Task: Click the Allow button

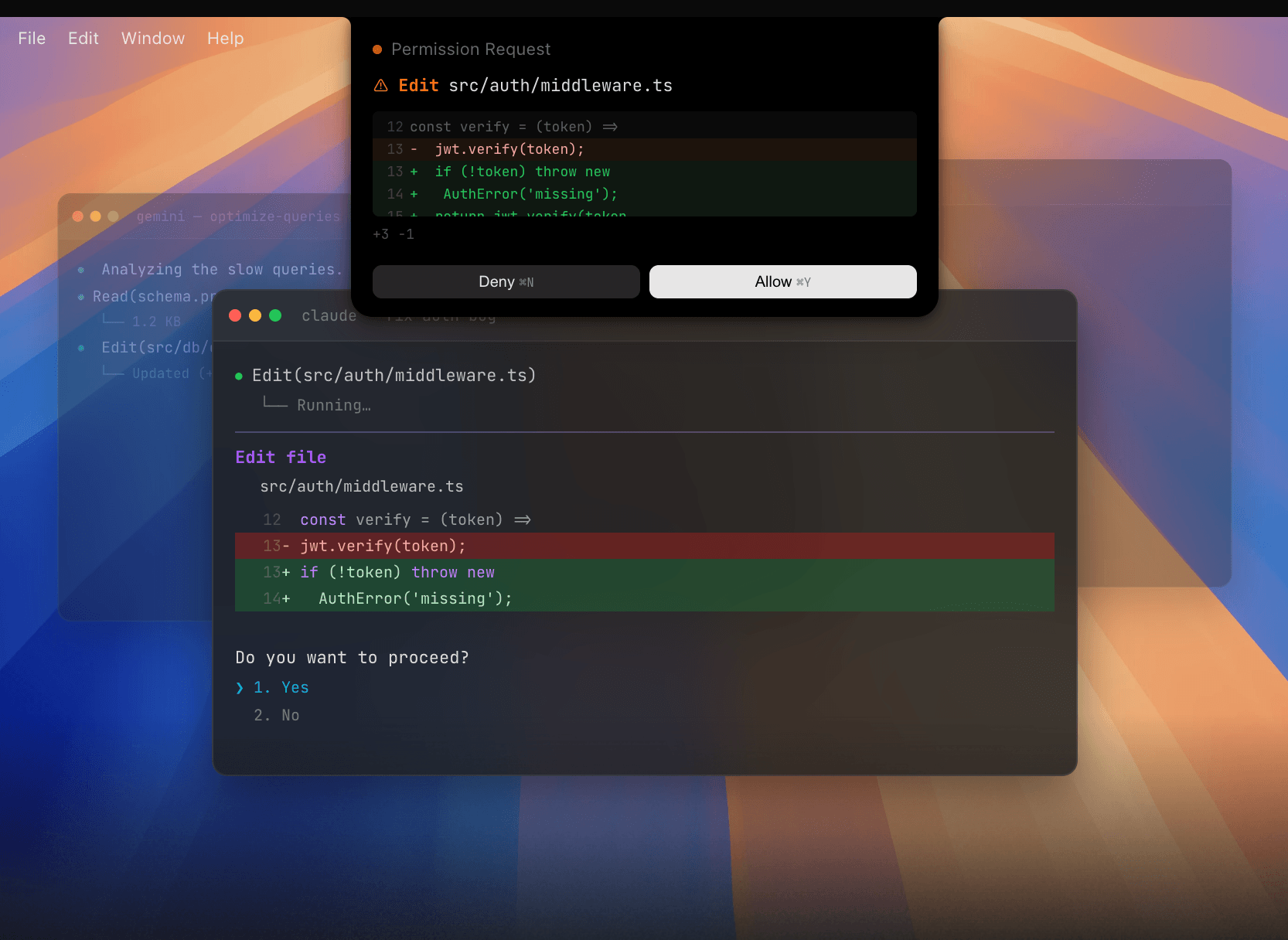Action: 782,282
